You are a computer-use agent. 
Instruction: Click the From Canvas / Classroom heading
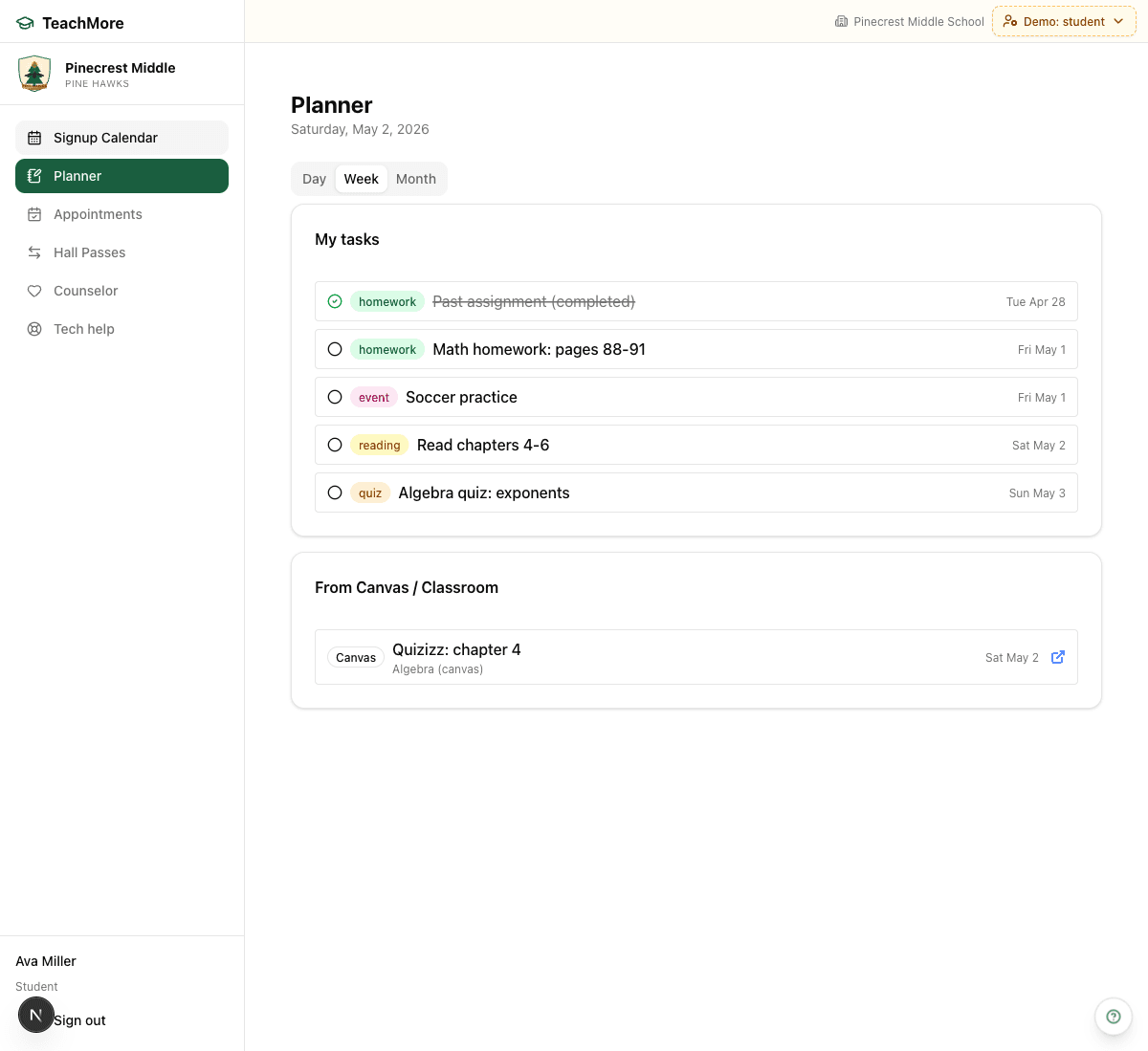pyautogui.click(x=407, y=587)
